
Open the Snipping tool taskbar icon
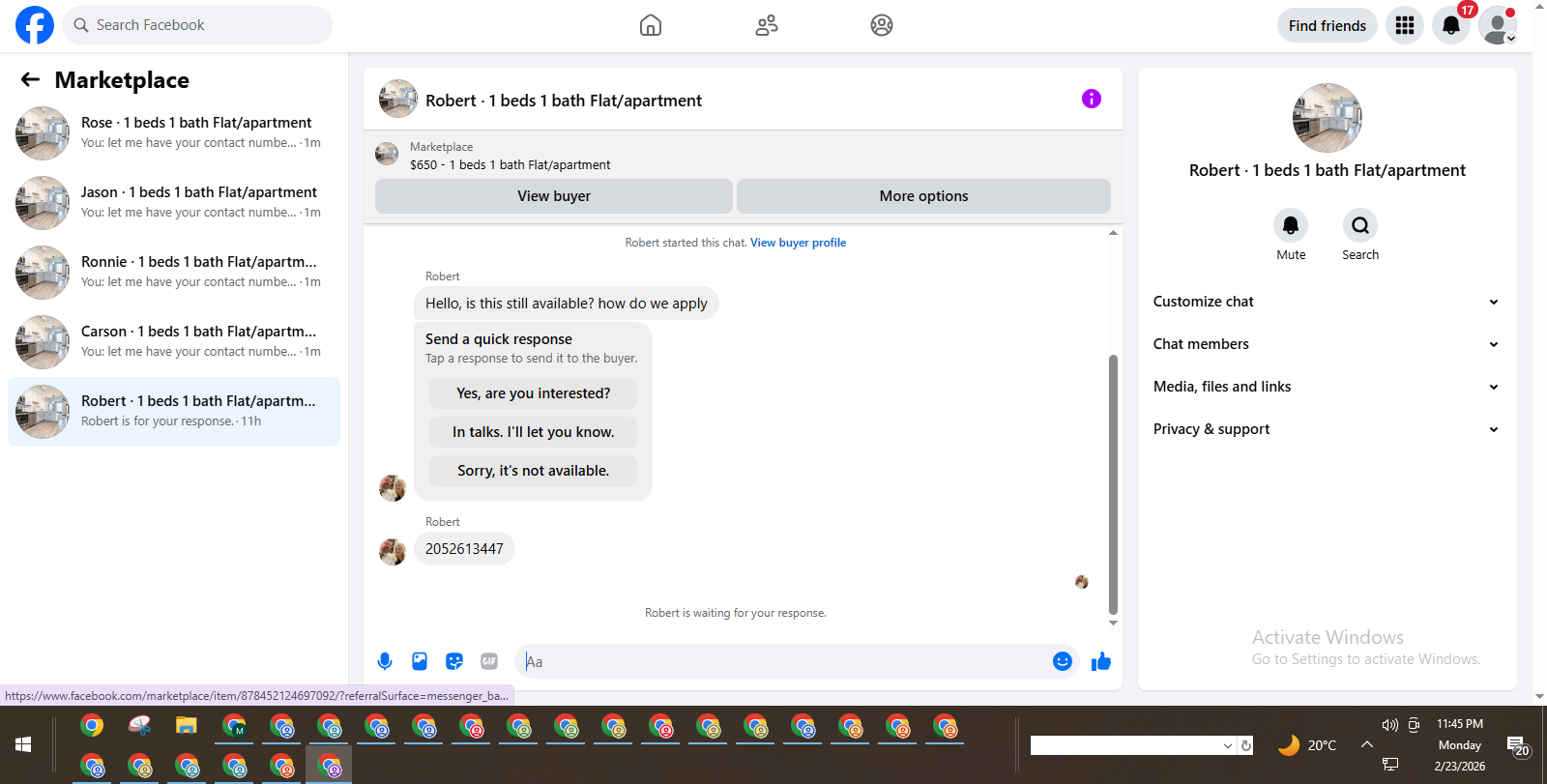coord(139,726)
